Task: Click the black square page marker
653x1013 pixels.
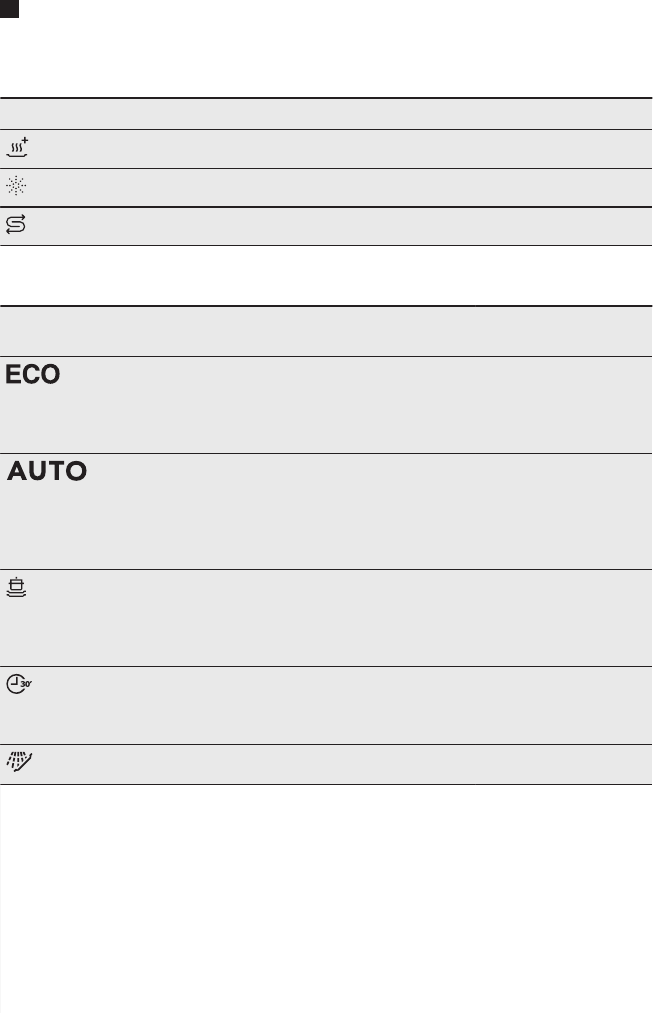Action: 9,8
